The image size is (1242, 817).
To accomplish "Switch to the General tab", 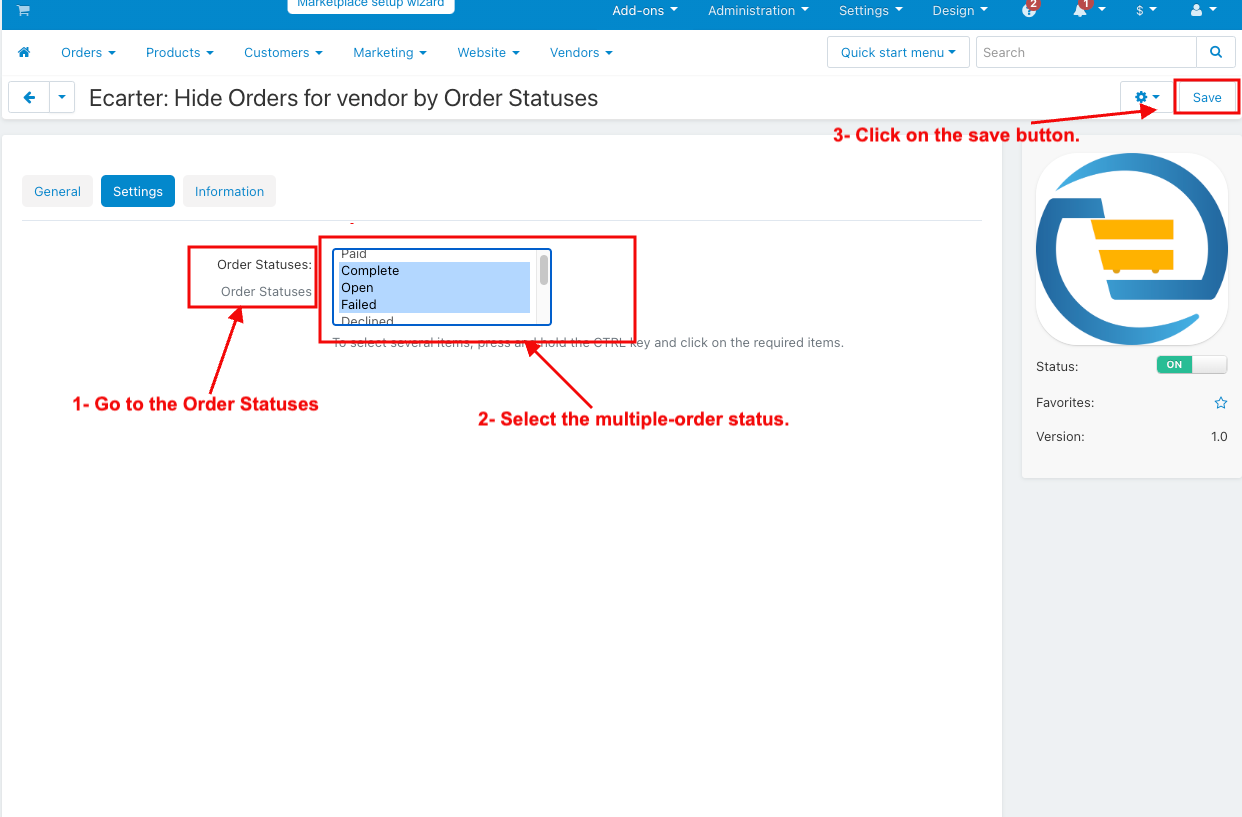I will pyautogui.click(x=57, y=191).
